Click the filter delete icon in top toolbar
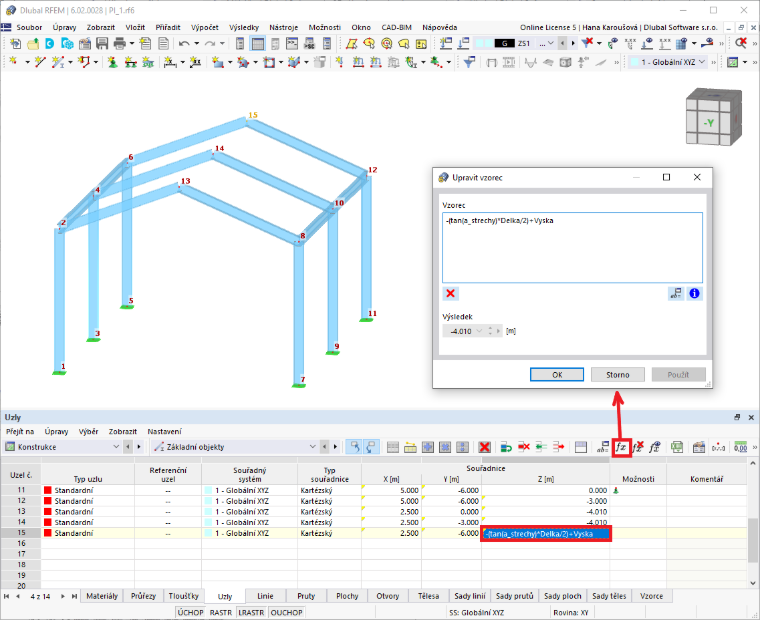Image resolution: width=760 pixels, height=620 pixels. click(587, 44)
